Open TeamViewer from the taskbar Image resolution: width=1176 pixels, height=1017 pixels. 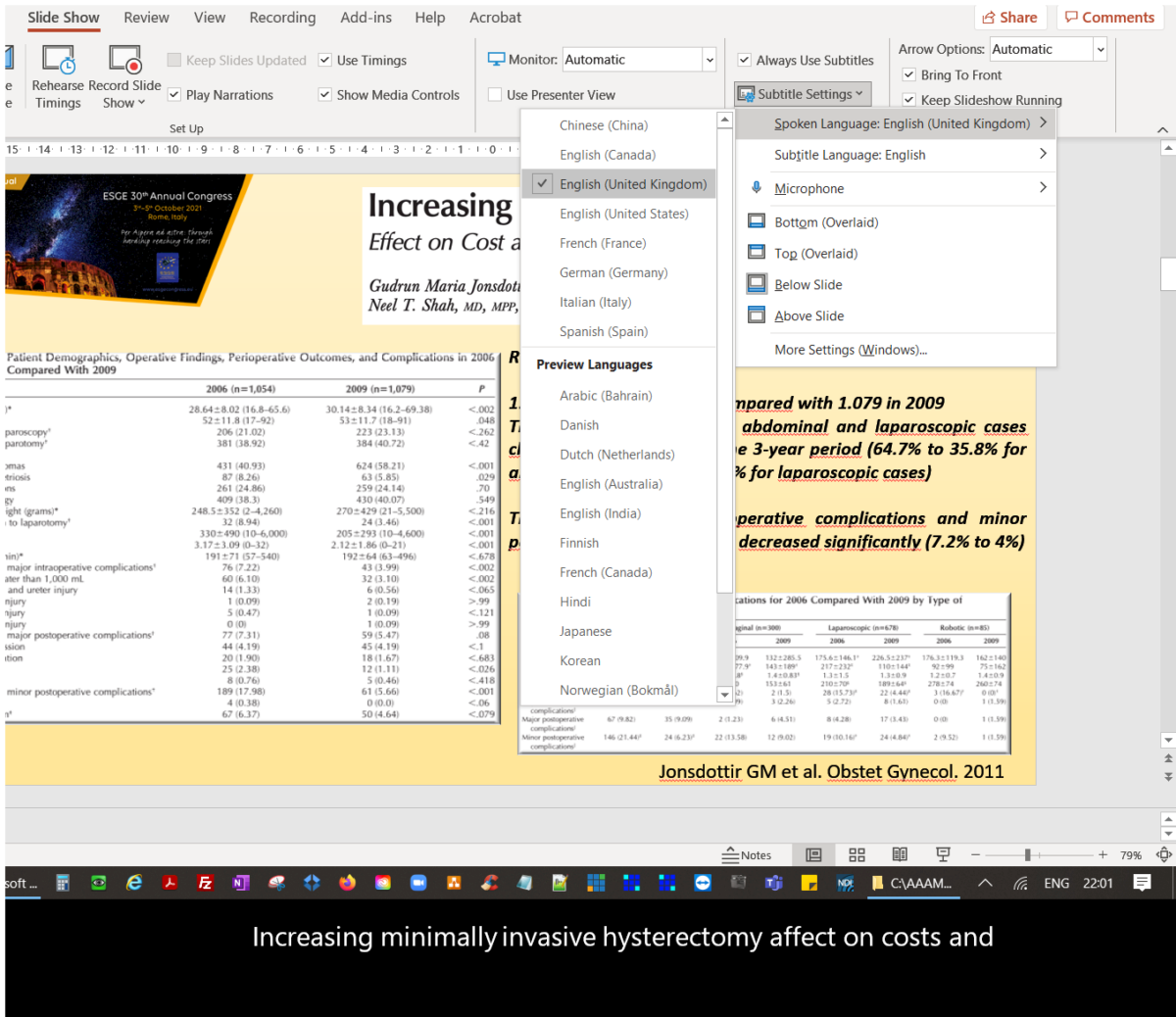pyautogui.click(x=703, y=883)
